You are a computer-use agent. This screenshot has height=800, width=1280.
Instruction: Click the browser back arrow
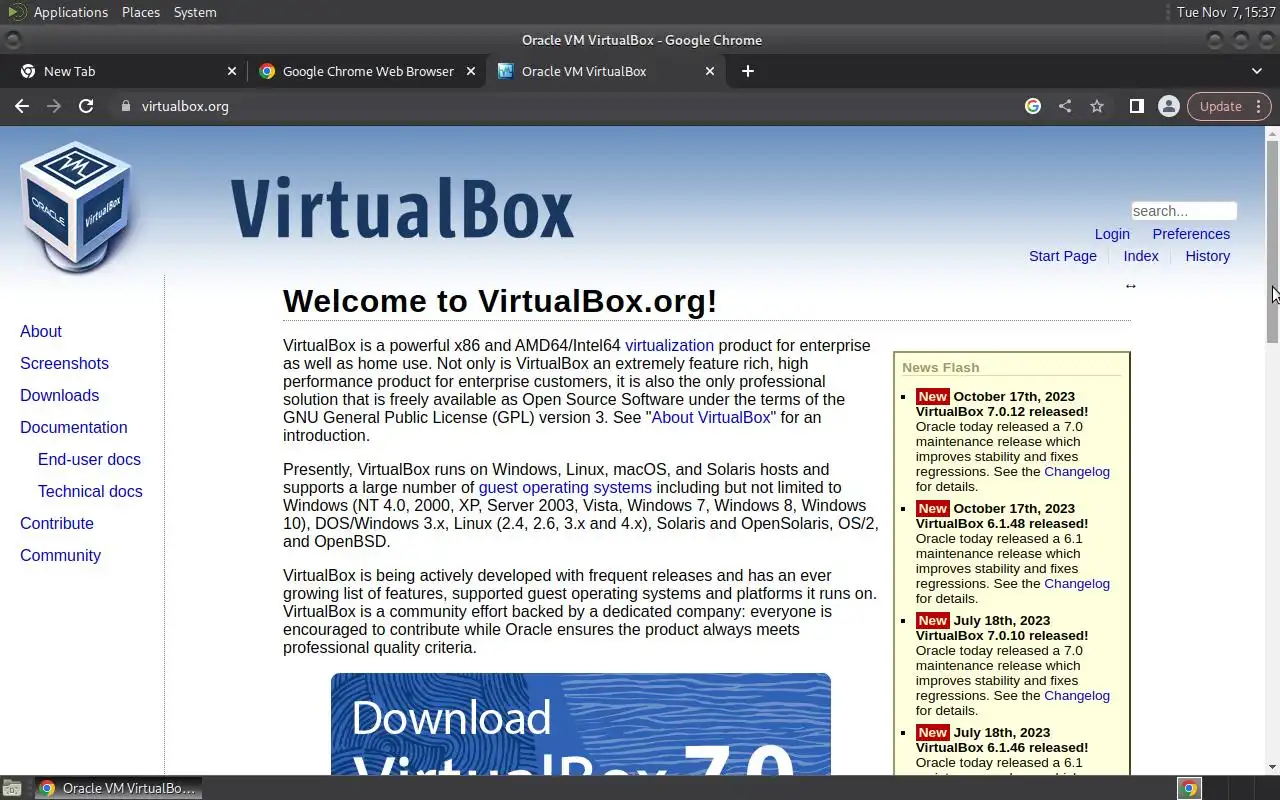click(x=22, y=106)
